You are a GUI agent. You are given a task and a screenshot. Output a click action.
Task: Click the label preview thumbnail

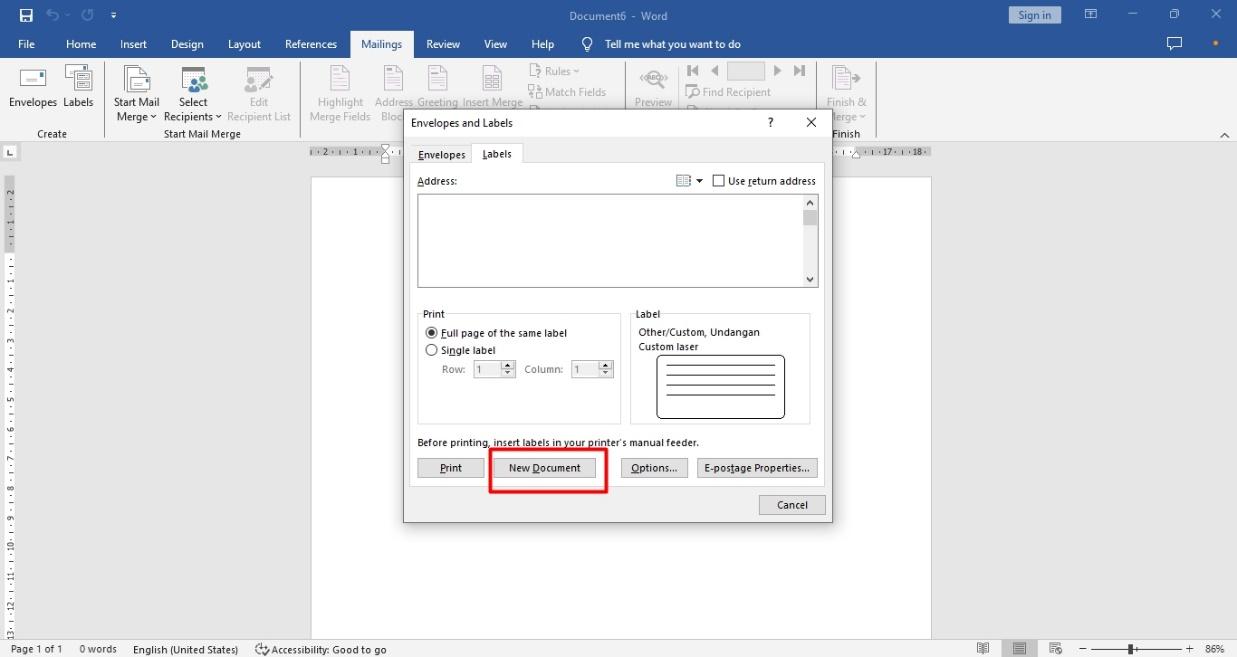pyautogui.click(x=720, y=387)
